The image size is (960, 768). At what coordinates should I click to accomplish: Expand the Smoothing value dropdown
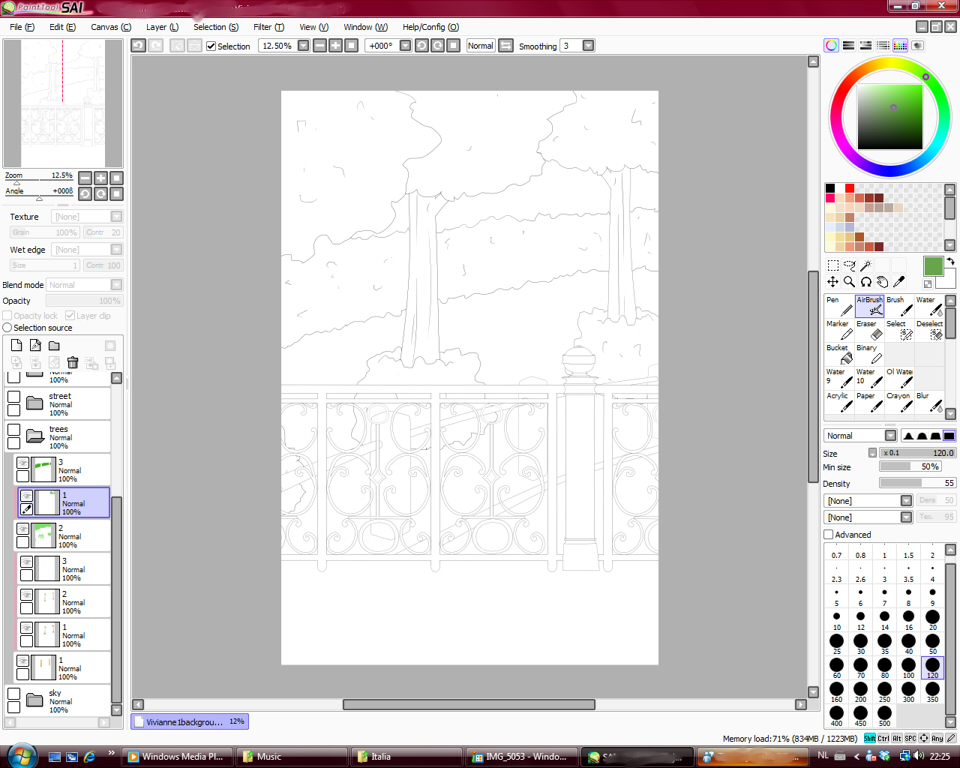point(588,46)
